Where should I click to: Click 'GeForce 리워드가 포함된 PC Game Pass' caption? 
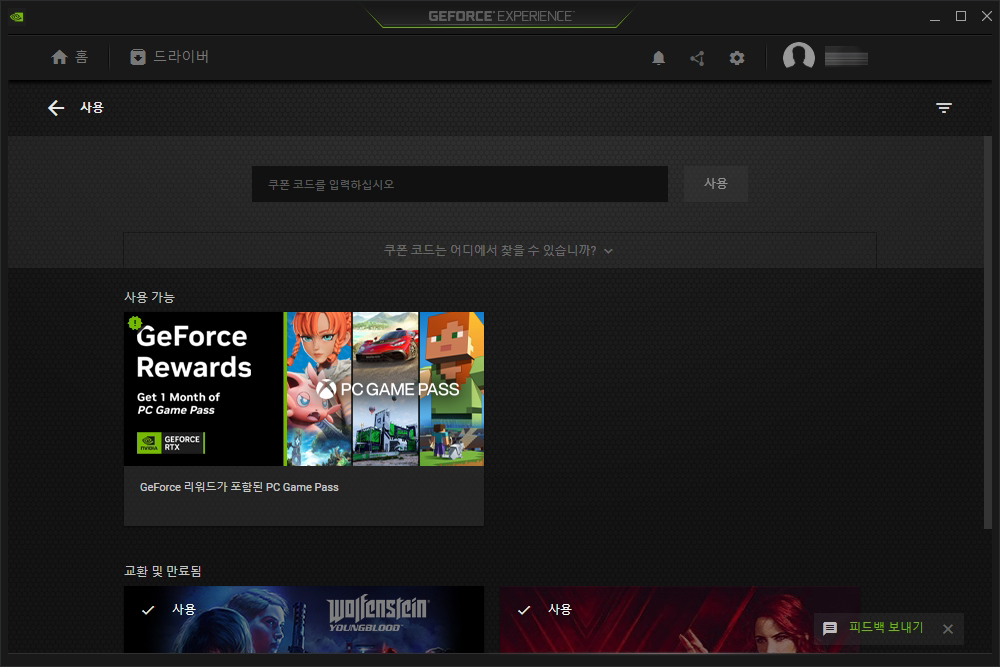(239, 487)
